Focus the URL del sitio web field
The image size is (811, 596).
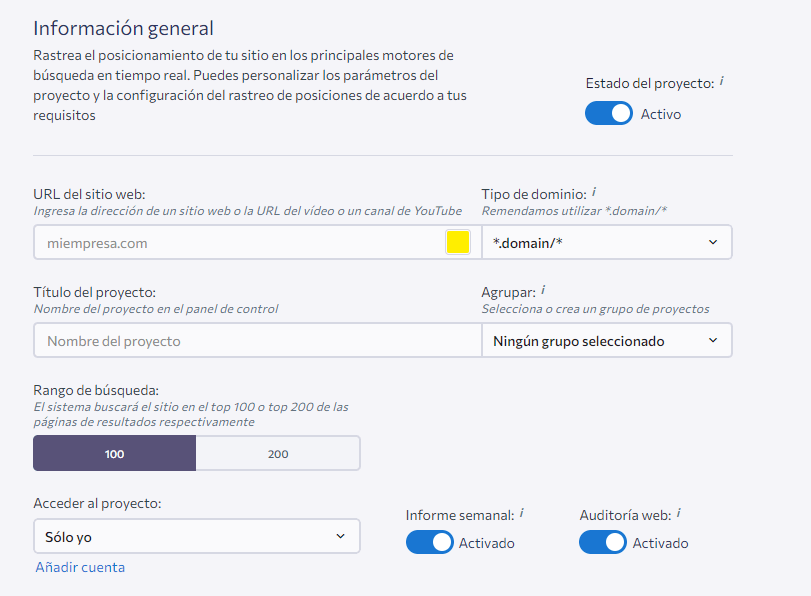(x=240, y=243)
